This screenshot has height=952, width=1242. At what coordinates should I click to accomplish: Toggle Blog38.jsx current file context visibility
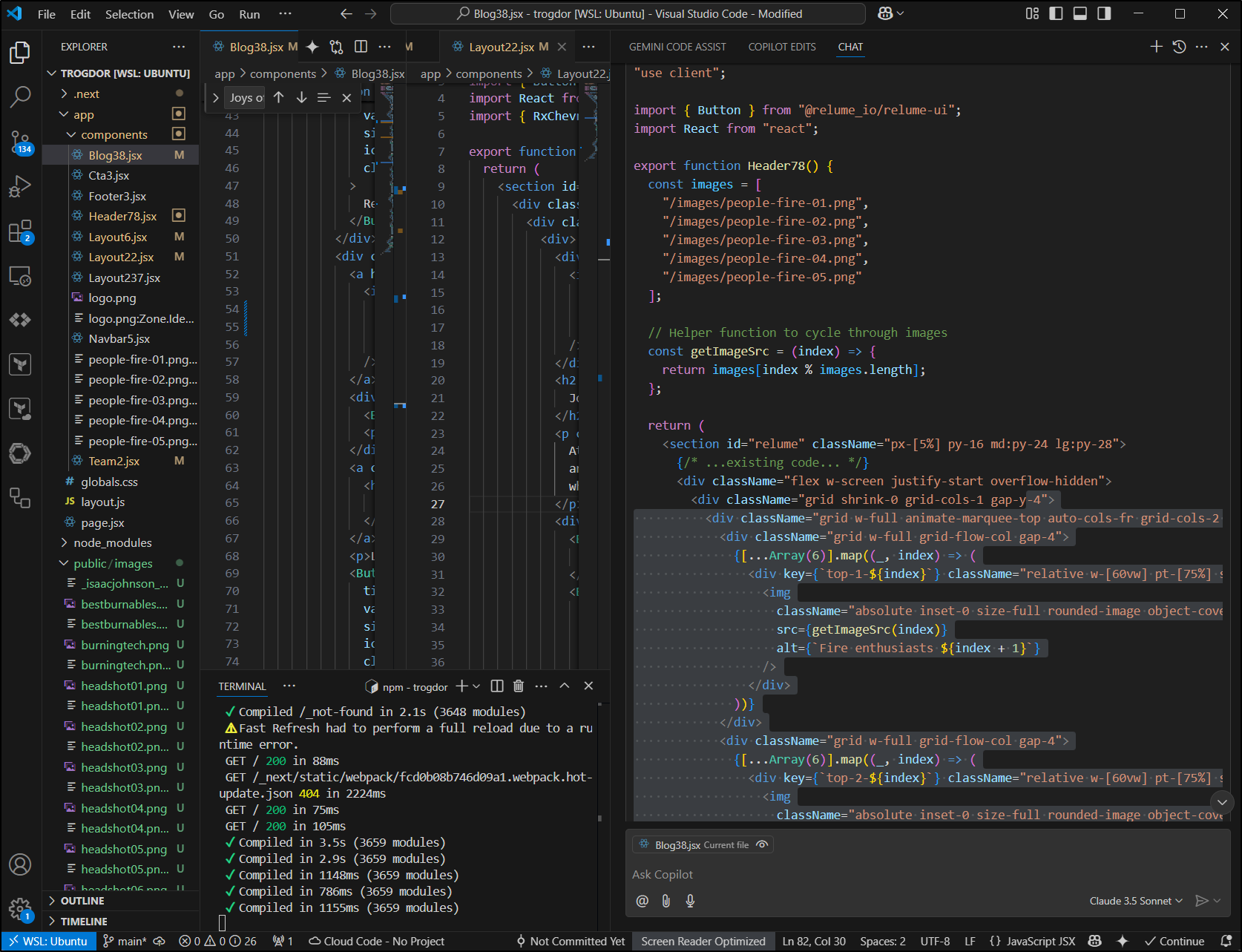762,844
